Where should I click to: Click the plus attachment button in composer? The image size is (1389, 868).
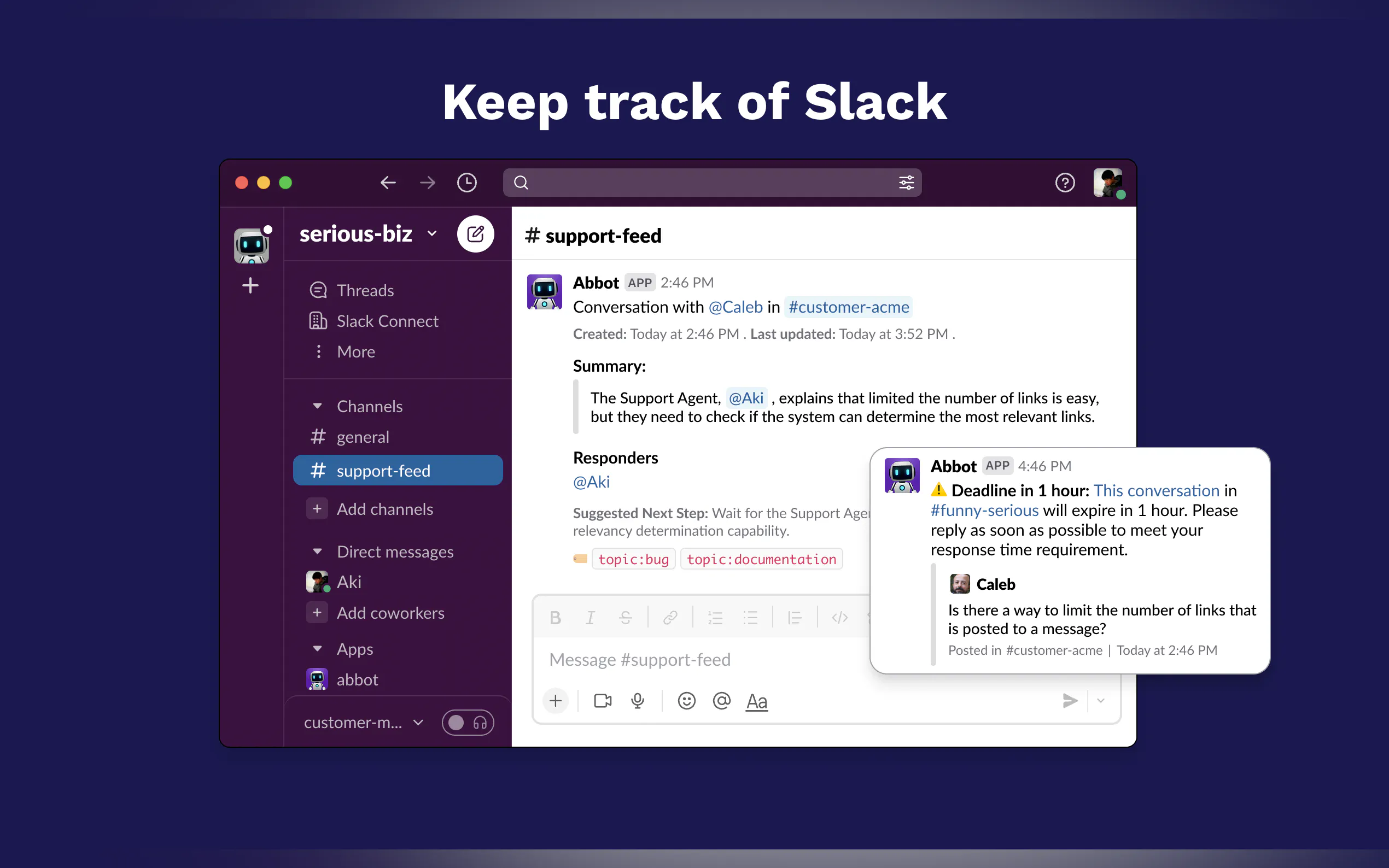[x=555, y=701]
